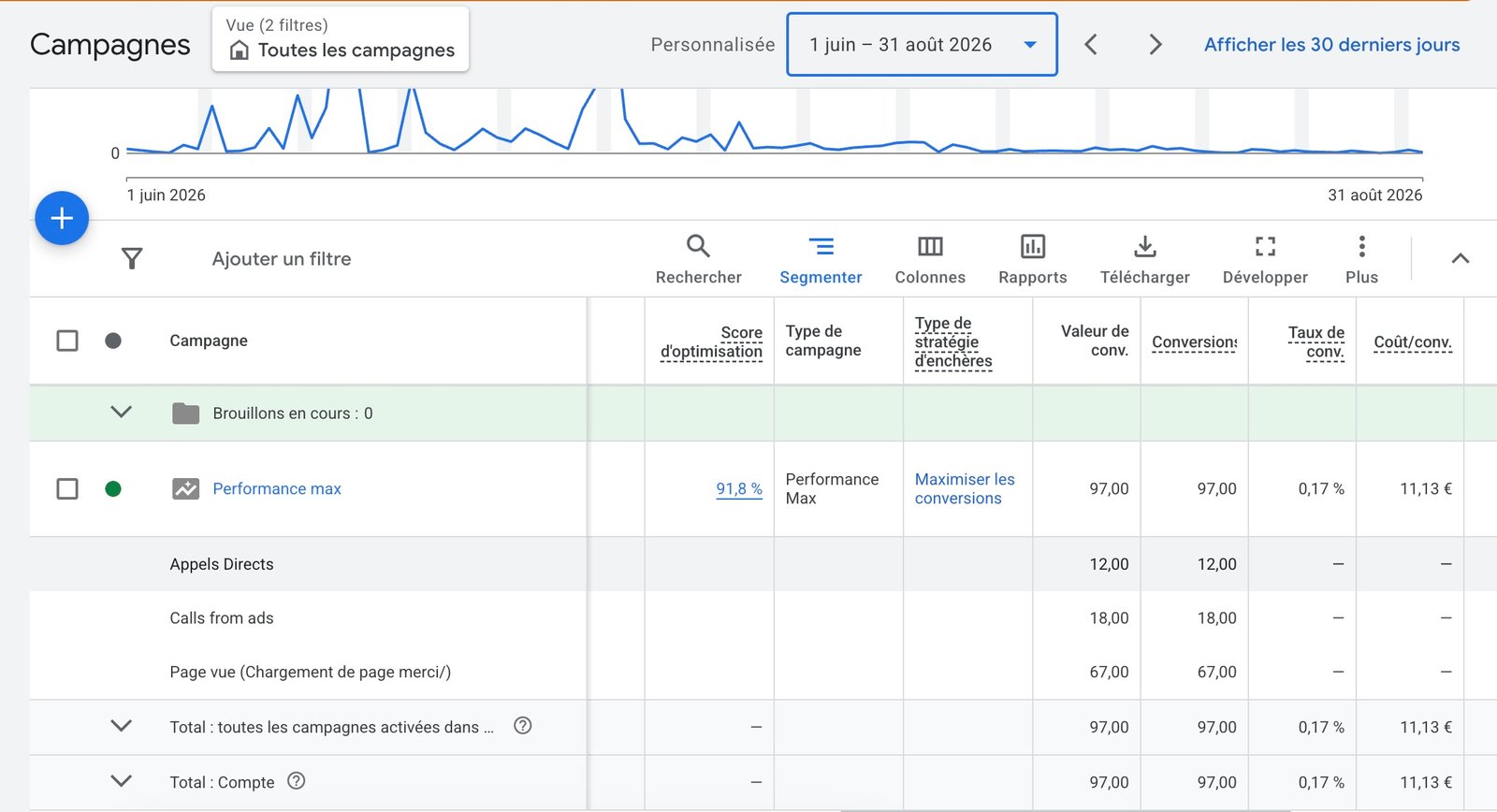Click Télécharger download tool
This screenshot has height=812, width=1497.
(x=1144, y=259)
